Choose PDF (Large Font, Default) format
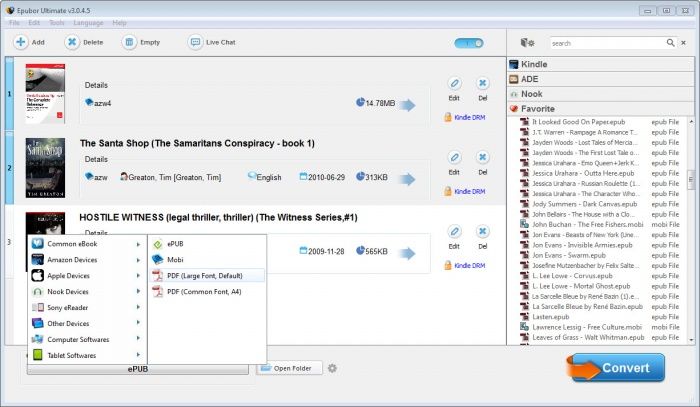The height and width of the screenshot is (407, 700). tap(207, 276)
